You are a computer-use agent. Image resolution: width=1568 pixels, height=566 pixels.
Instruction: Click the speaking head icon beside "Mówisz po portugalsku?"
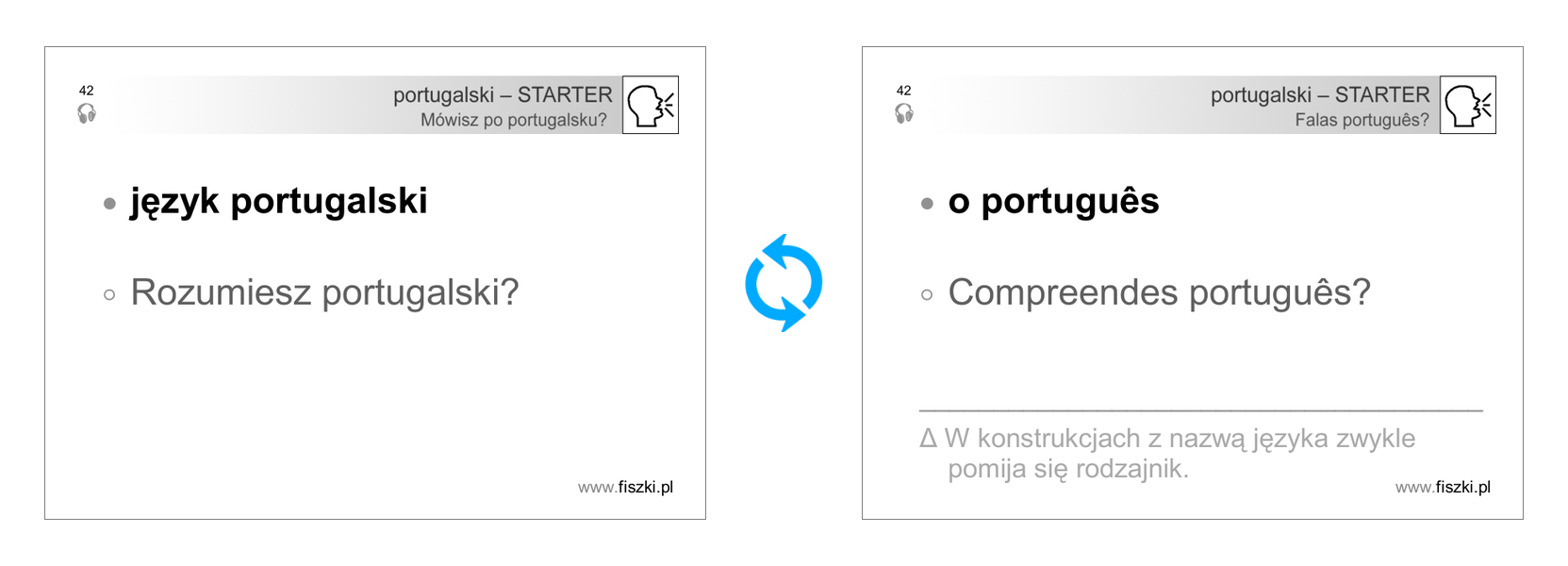point(651,105)
